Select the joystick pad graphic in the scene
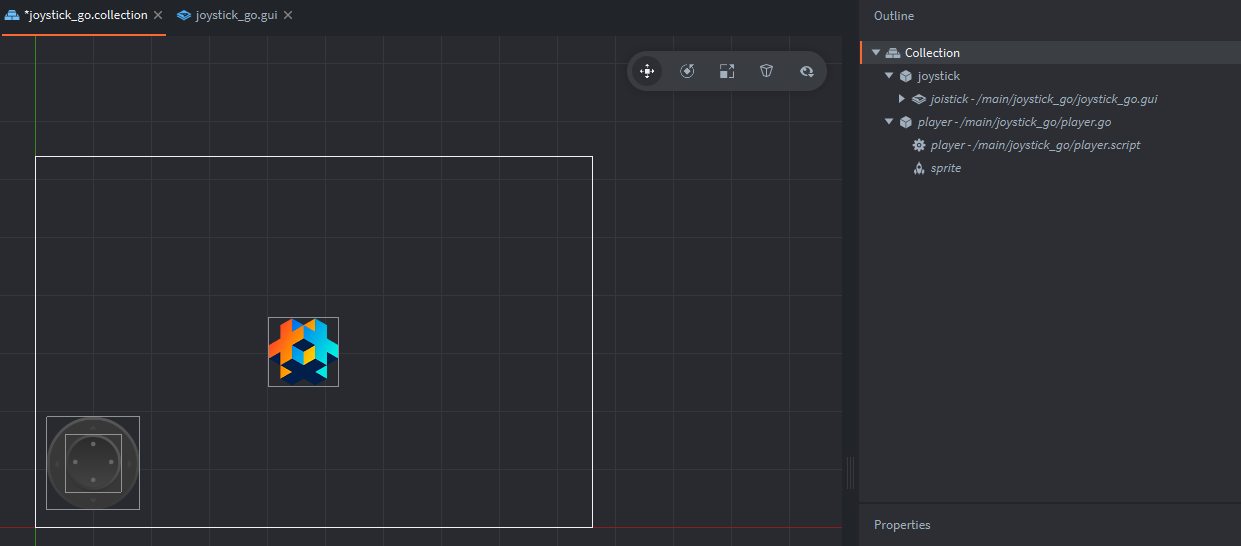1241x546 pixels. [x=93, y=463]
